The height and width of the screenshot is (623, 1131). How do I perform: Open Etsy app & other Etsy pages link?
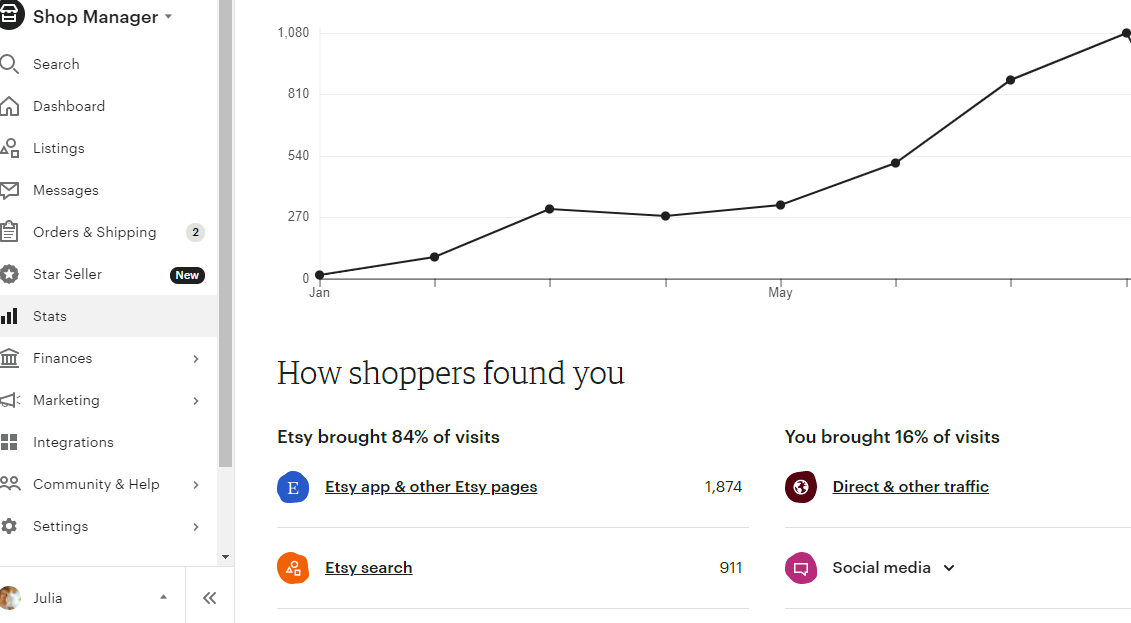(x=431, y=487)
